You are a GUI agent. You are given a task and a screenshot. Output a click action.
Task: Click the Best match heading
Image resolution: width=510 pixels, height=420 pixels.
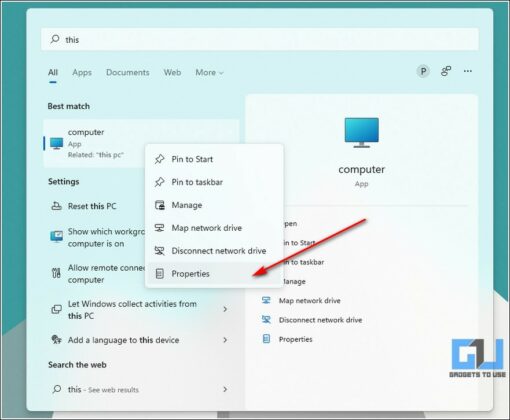point(69,106)
